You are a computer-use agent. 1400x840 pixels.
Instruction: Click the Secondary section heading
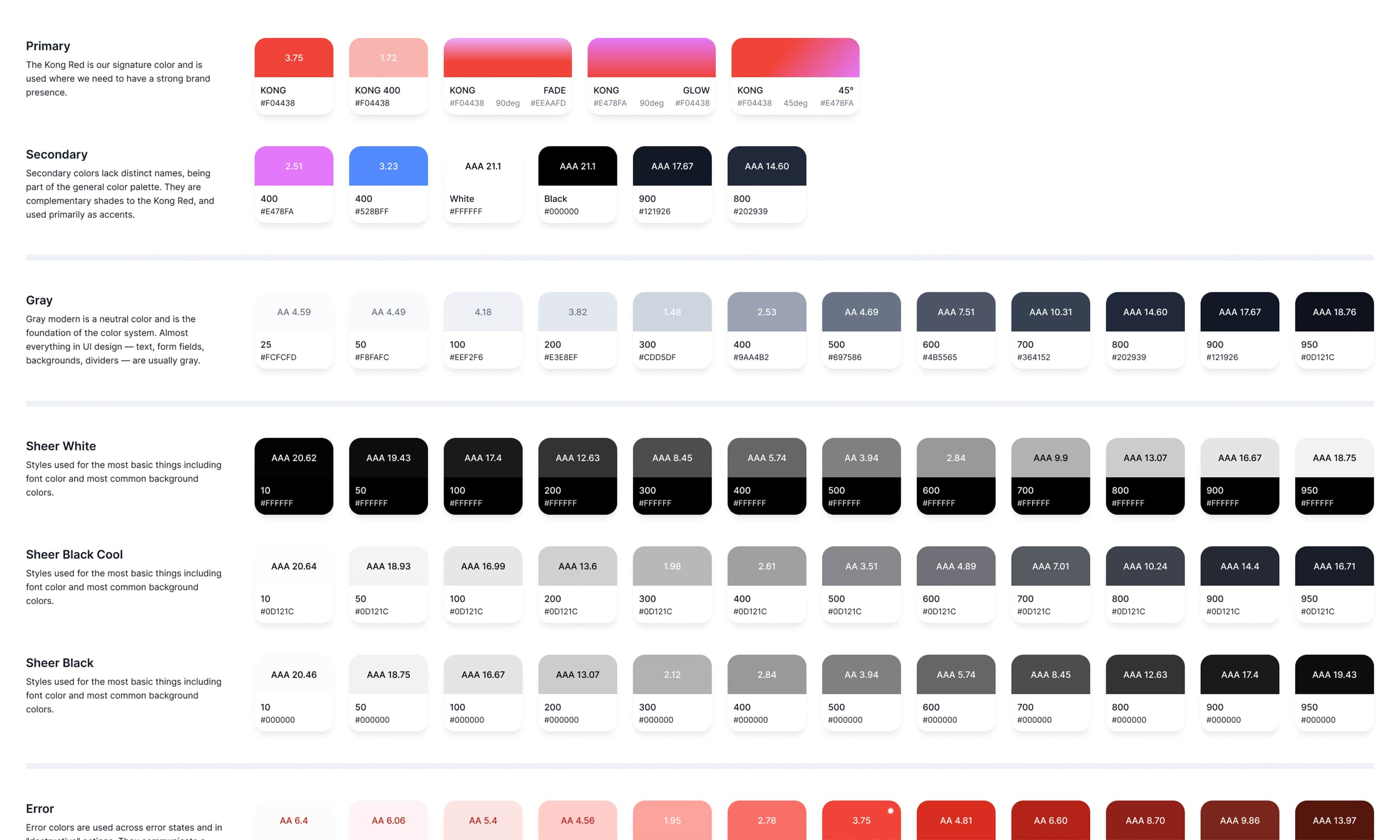[x=56, y=155]
